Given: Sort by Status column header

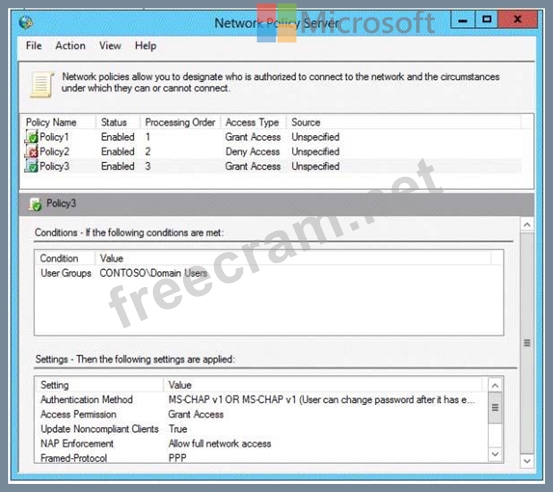Looking at the screenshot, I should coord(114,122).
